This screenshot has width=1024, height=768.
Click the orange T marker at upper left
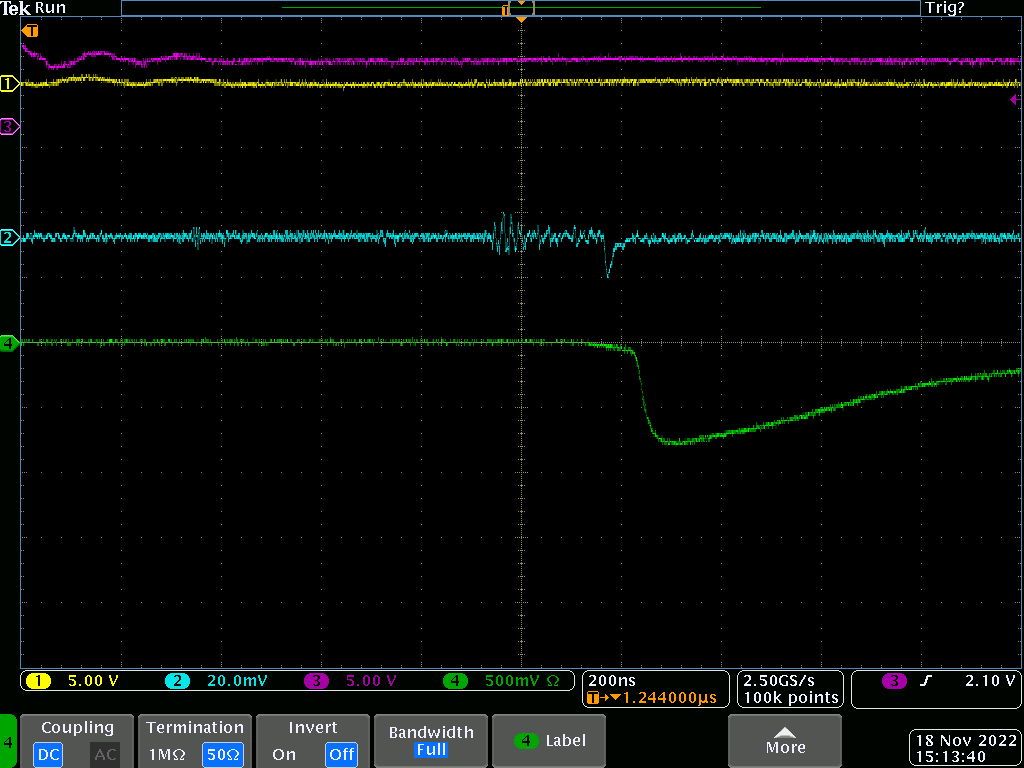(x=30, y=31)
